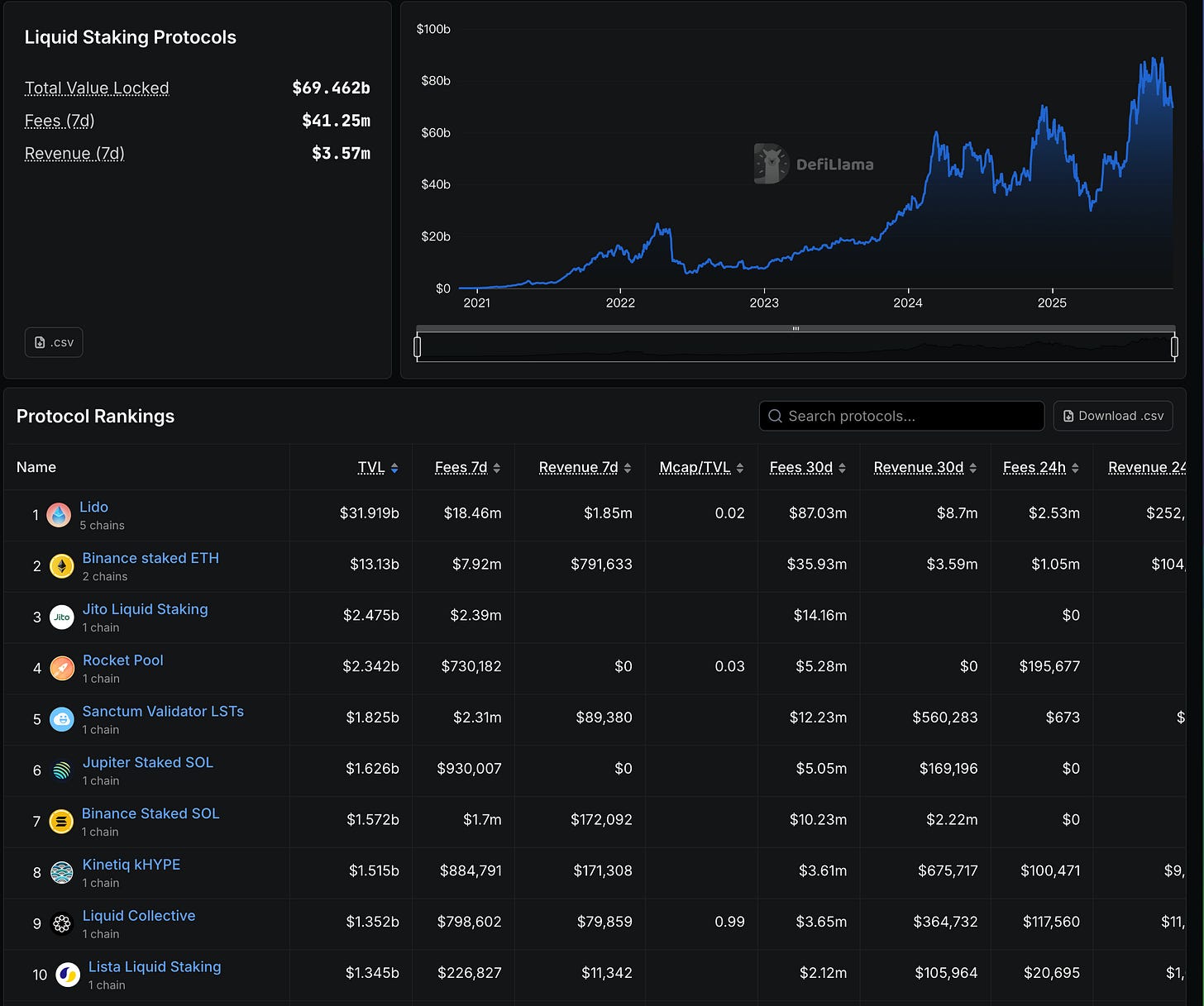Click the $730,182 fees cell for Rocket Pool

coord(471,666)
